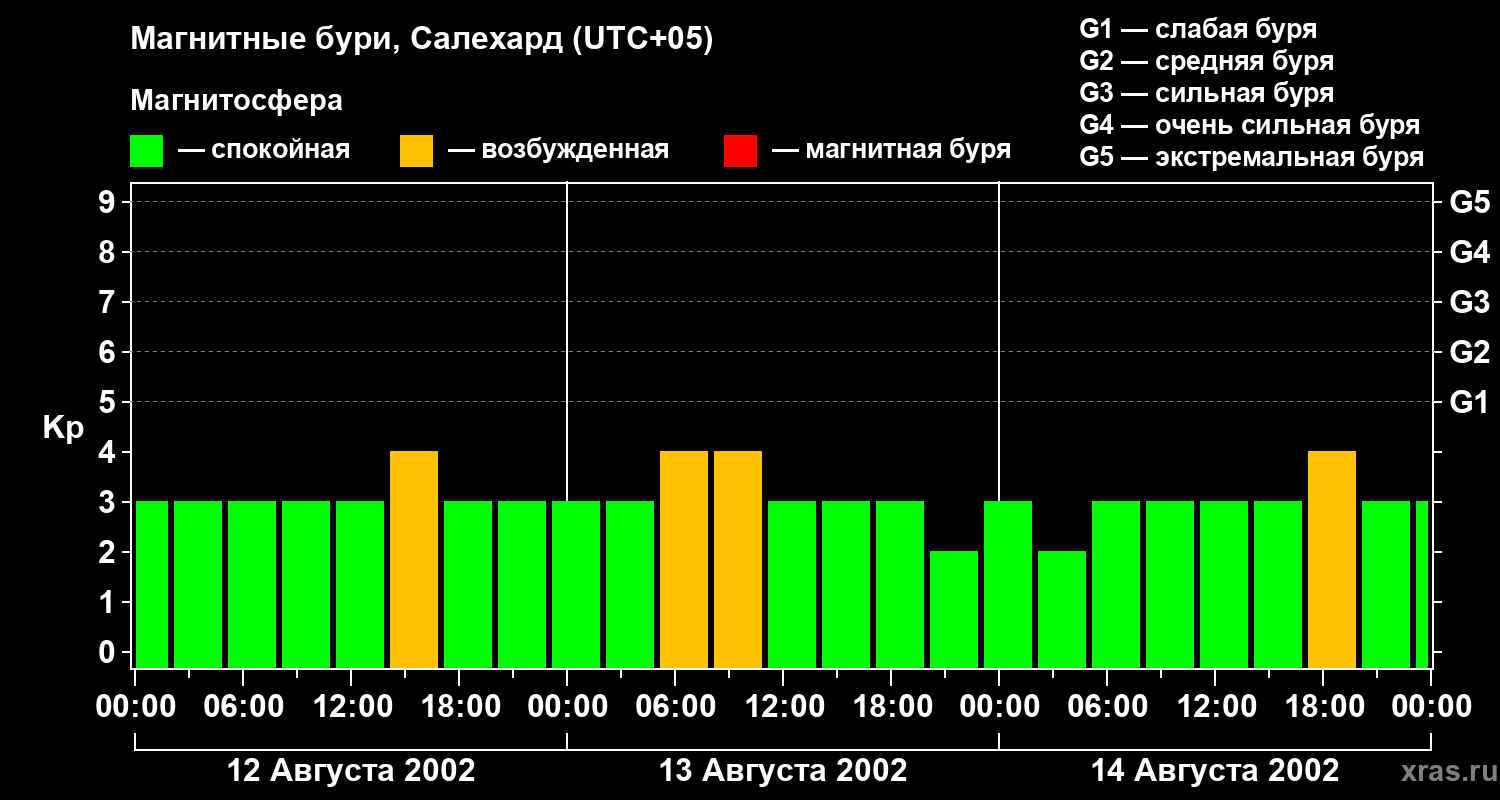Click the orange 'возбужденная' legend swatch
1500x800 pixels.
tap(416, 151)
